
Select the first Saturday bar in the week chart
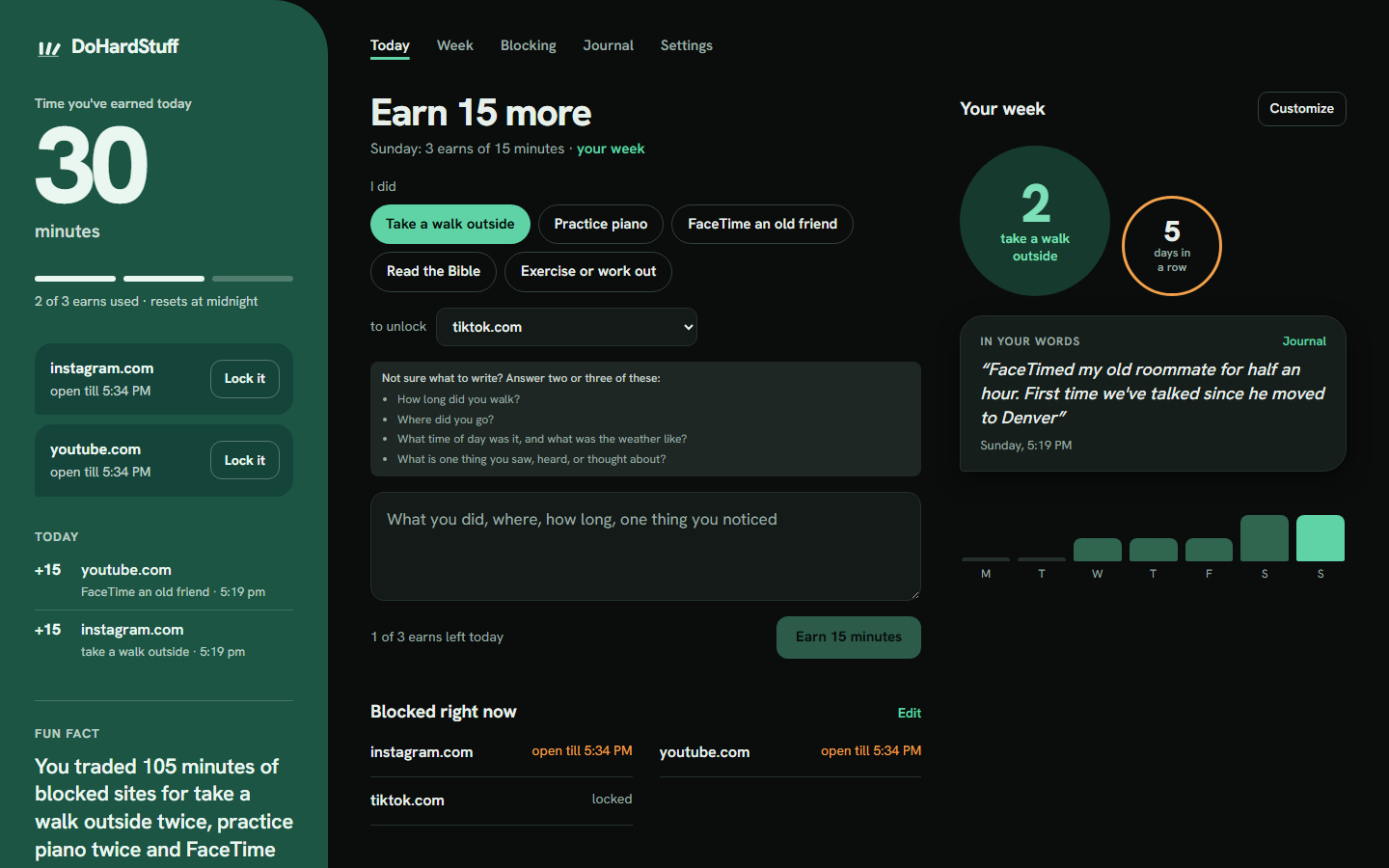1265,538
